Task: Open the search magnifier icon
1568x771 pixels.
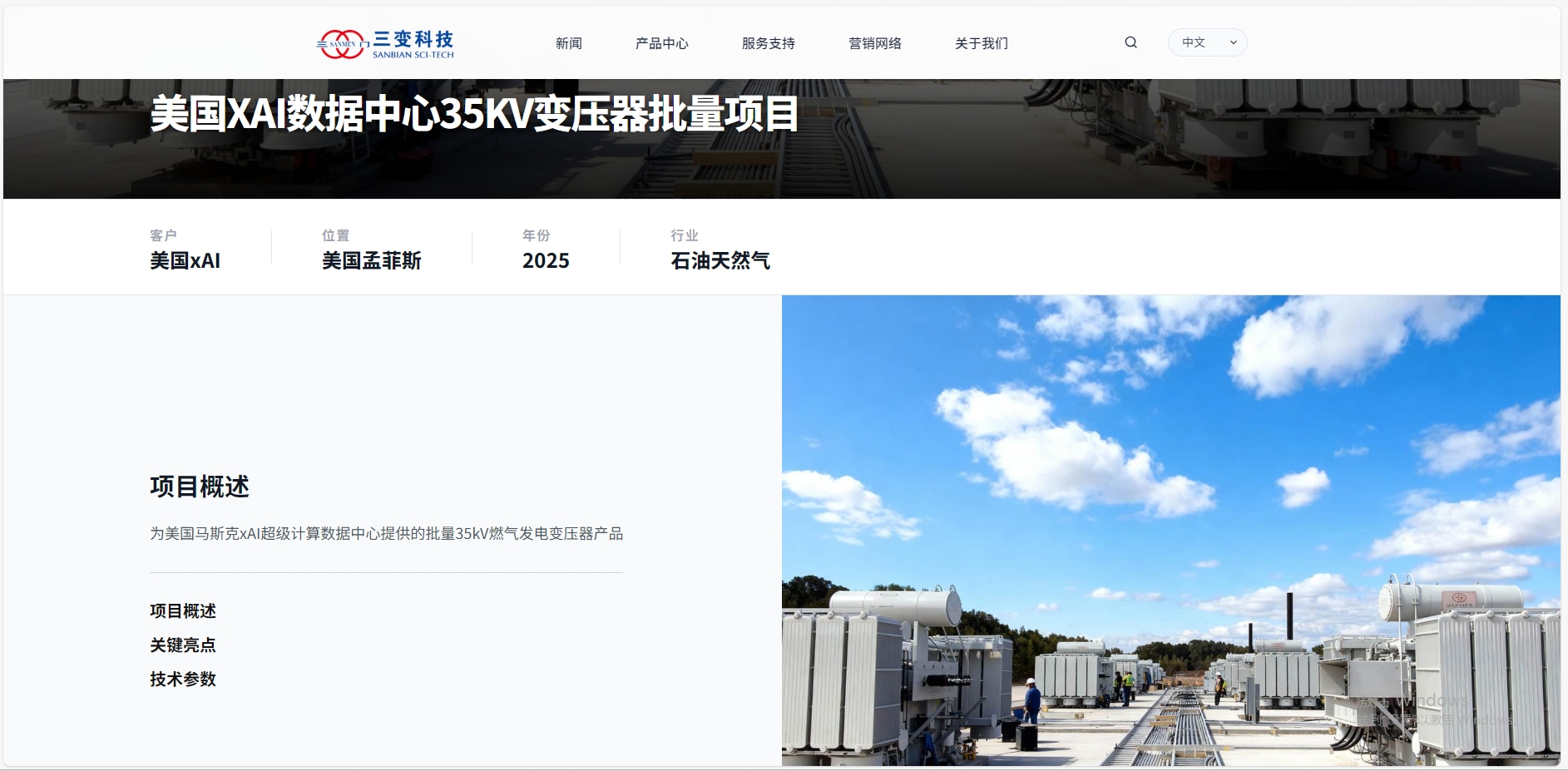Action: click(1130, 42)
